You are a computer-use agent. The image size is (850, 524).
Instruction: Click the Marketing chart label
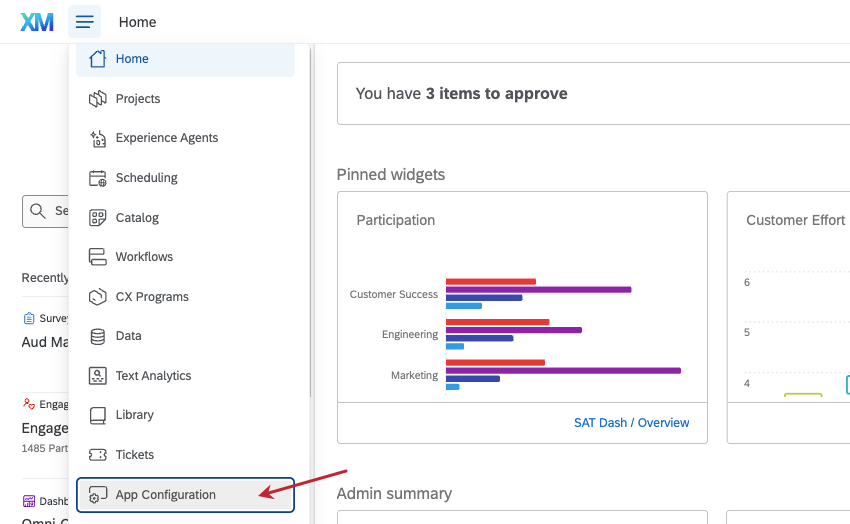[415, 375]
